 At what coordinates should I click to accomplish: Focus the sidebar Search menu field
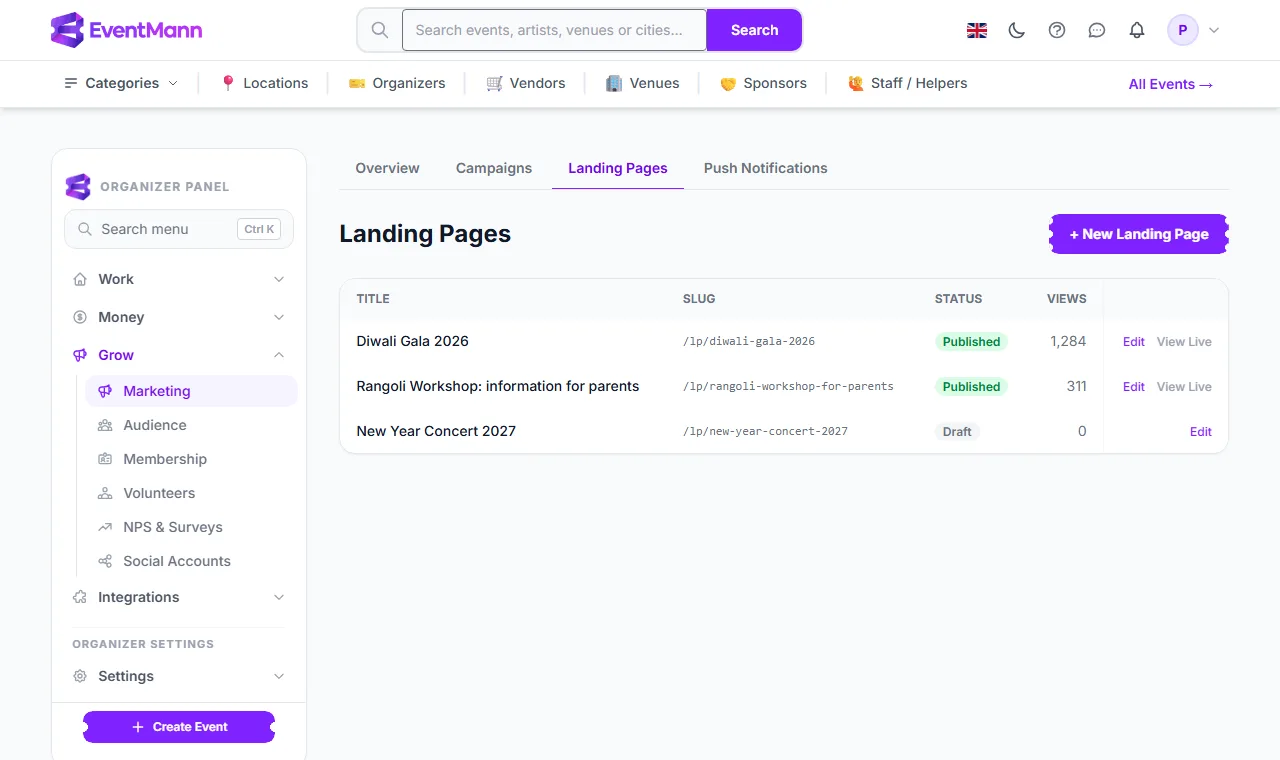[179, 229]
